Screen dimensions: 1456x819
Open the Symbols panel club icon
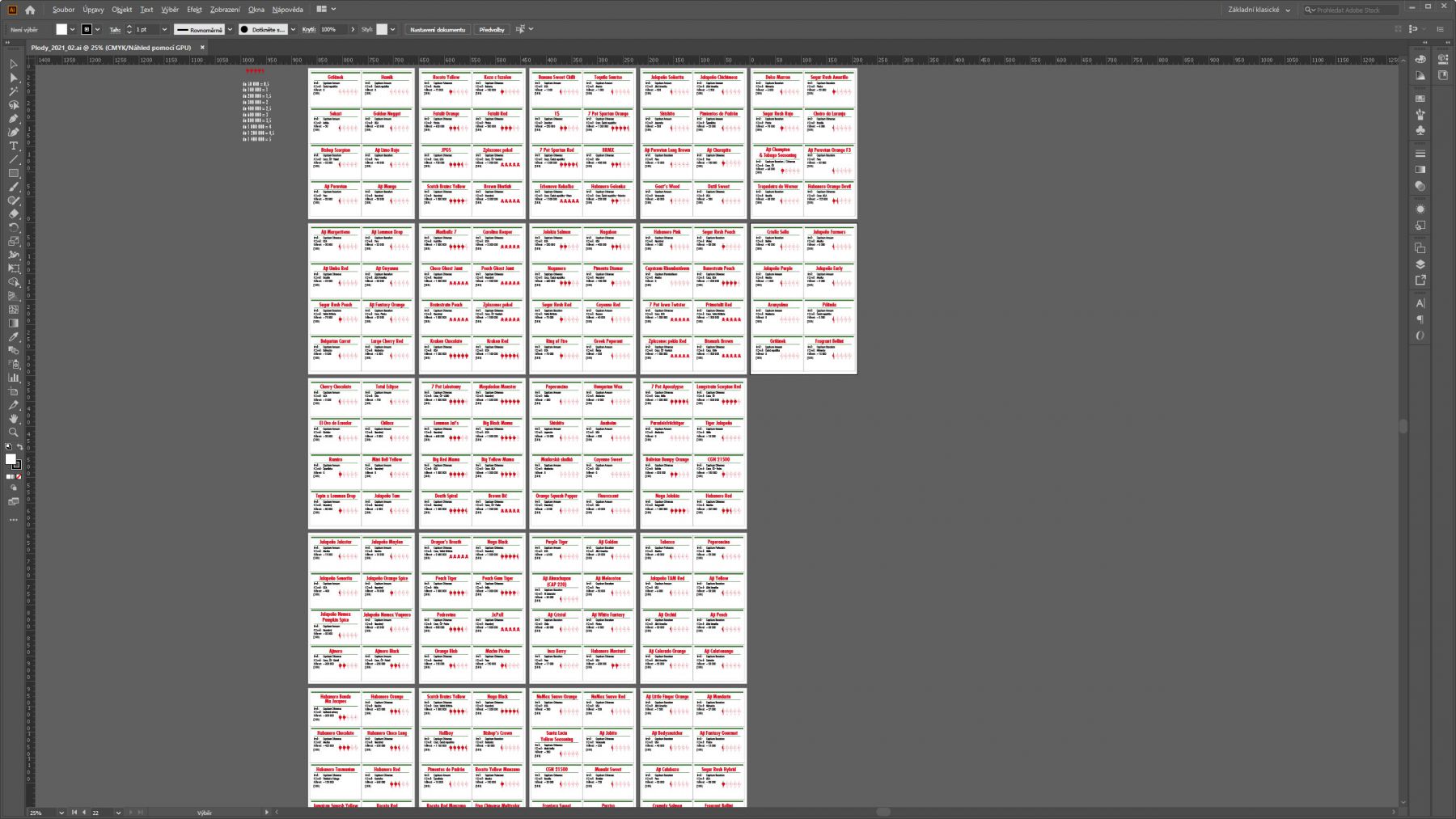coord(1420,130)
